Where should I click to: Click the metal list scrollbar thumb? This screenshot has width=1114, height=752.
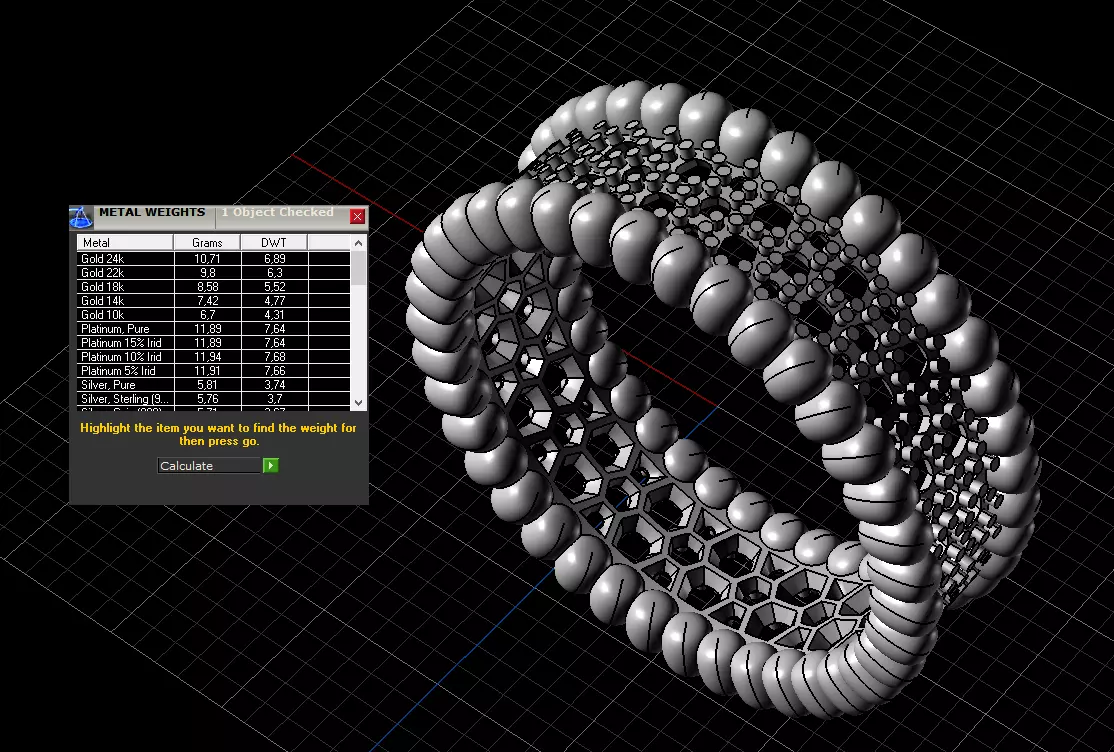359,268
